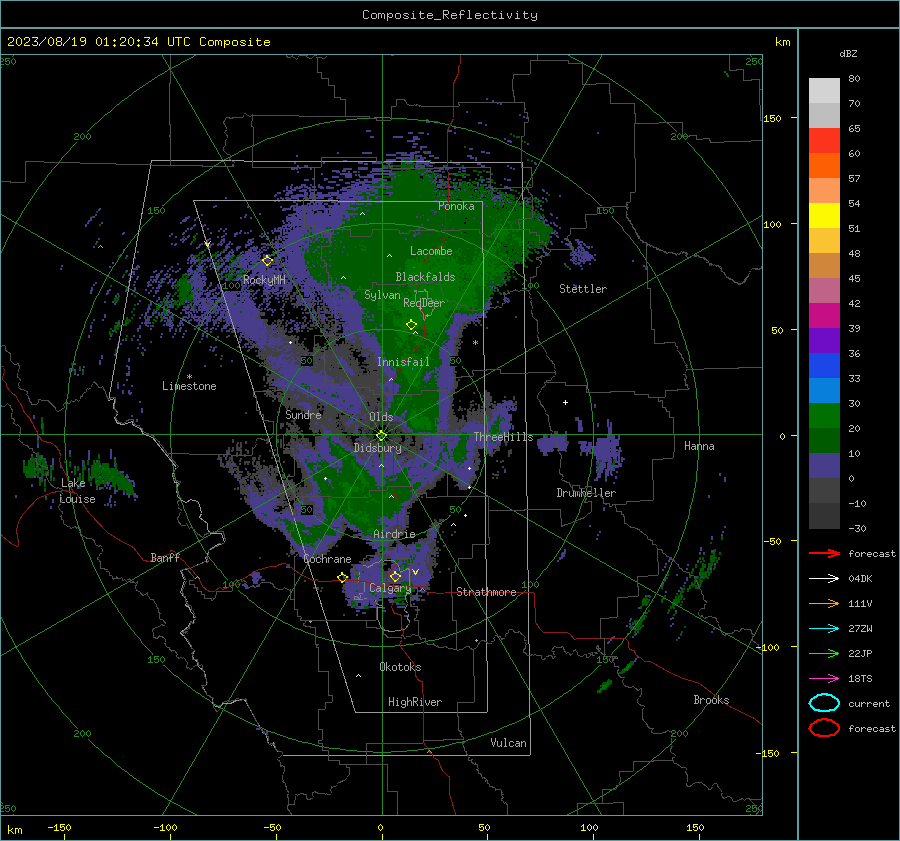This screenshot has height=841, width=900.
Task: Click the magenta 18TS arrow legend icon
Action: pos(824,679)
